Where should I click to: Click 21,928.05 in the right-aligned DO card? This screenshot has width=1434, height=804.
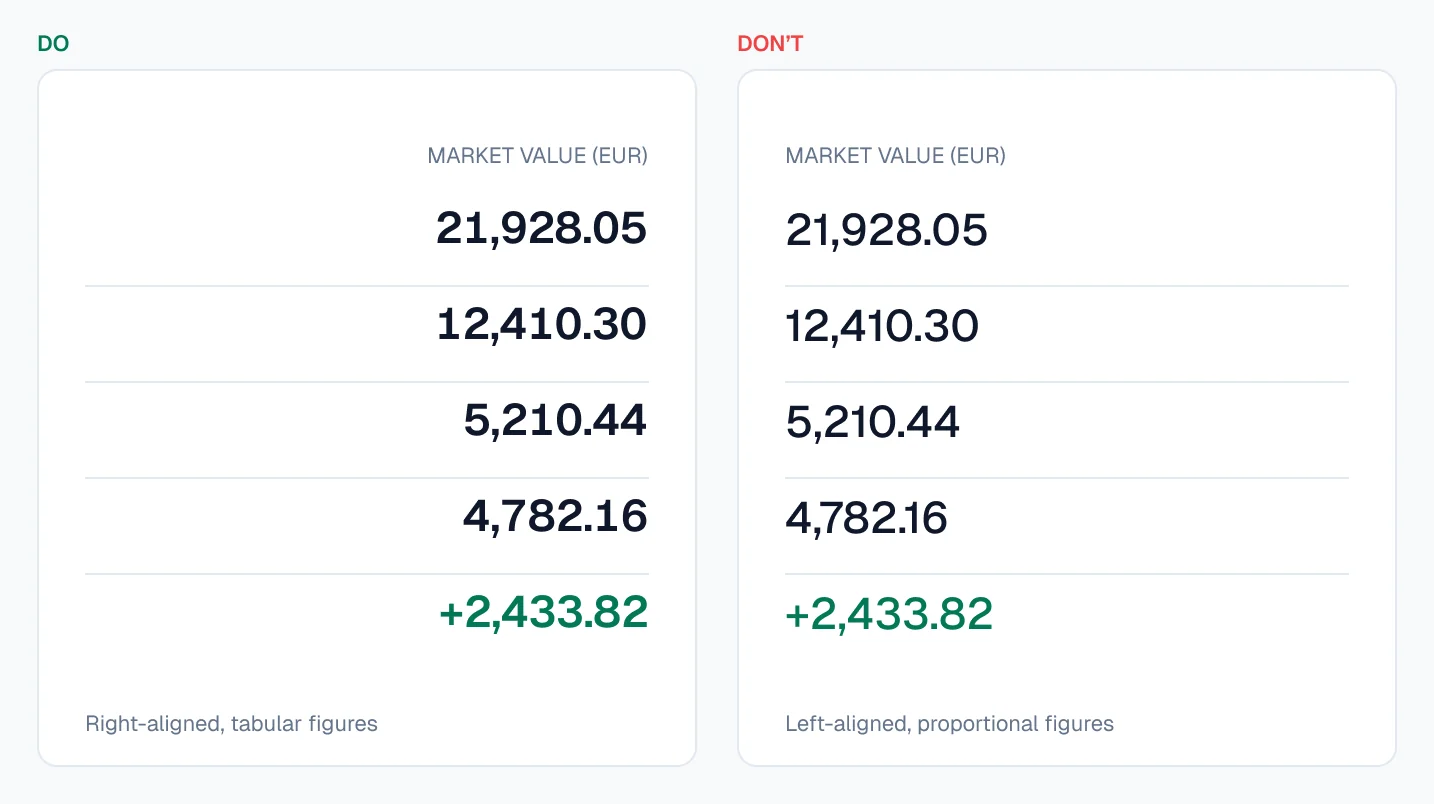pos(542,229)
